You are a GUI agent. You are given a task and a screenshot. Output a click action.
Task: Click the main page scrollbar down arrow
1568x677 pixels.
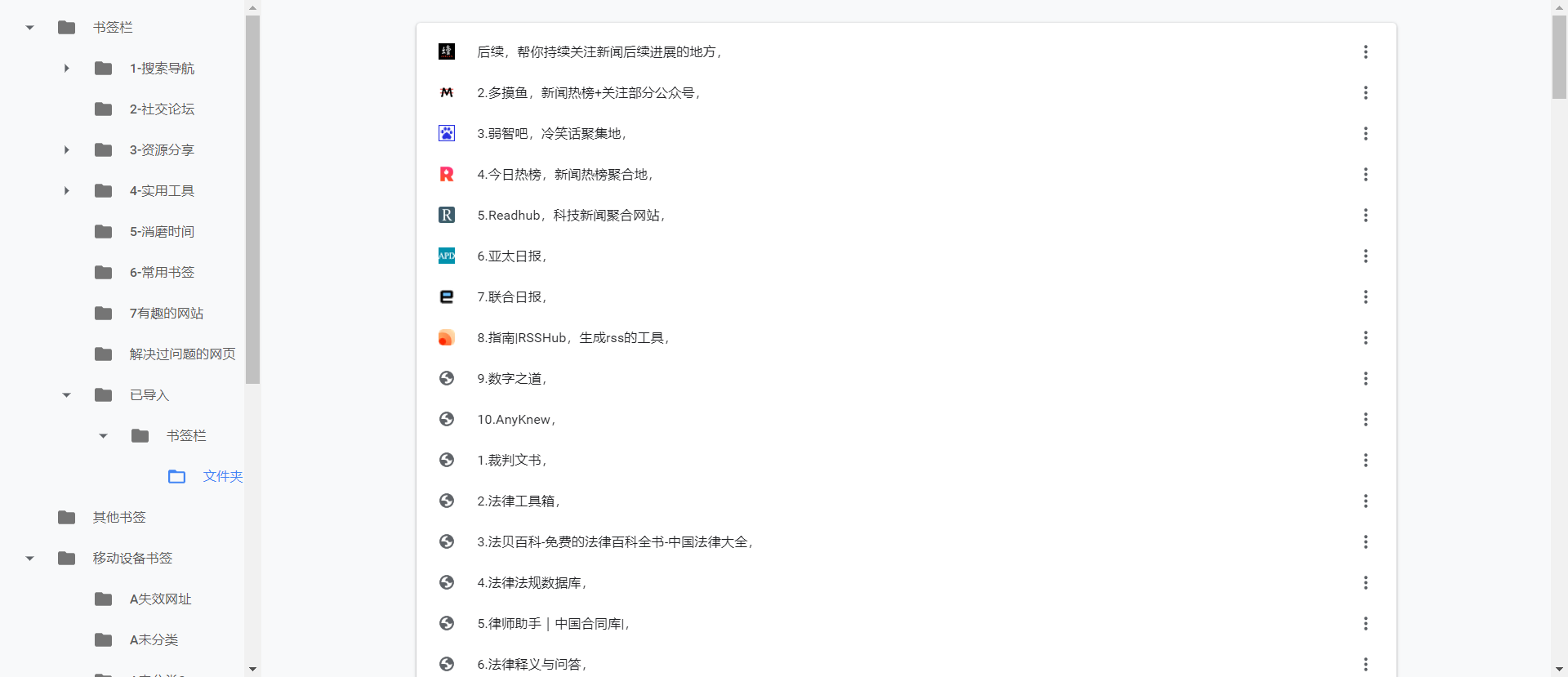tap(1559, 670)
